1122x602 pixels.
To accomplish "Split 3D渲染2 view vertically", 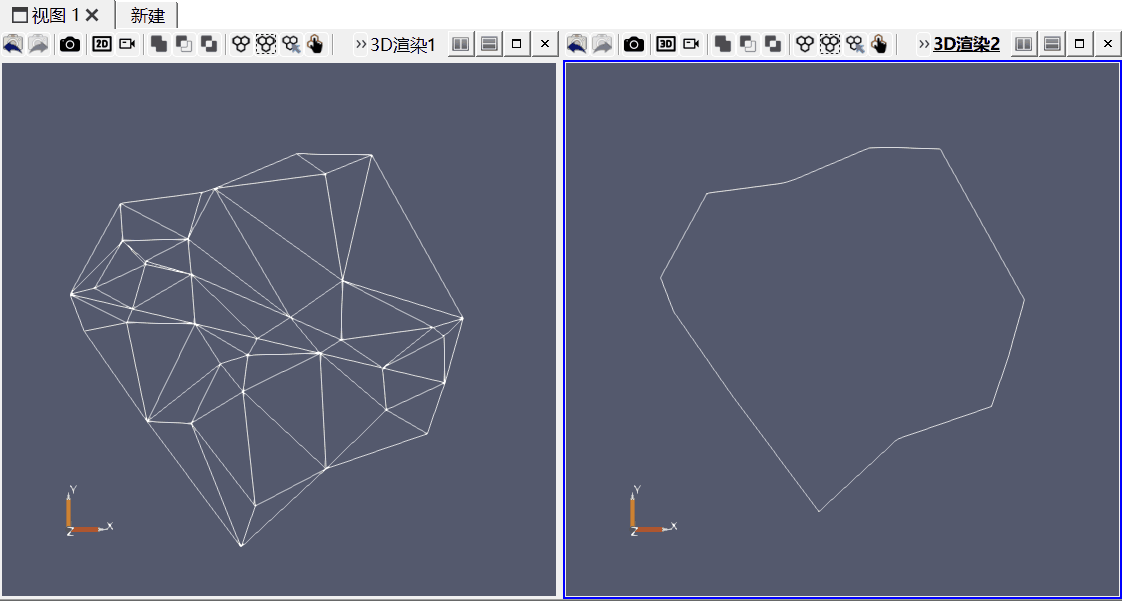I will coord(1053,44).
